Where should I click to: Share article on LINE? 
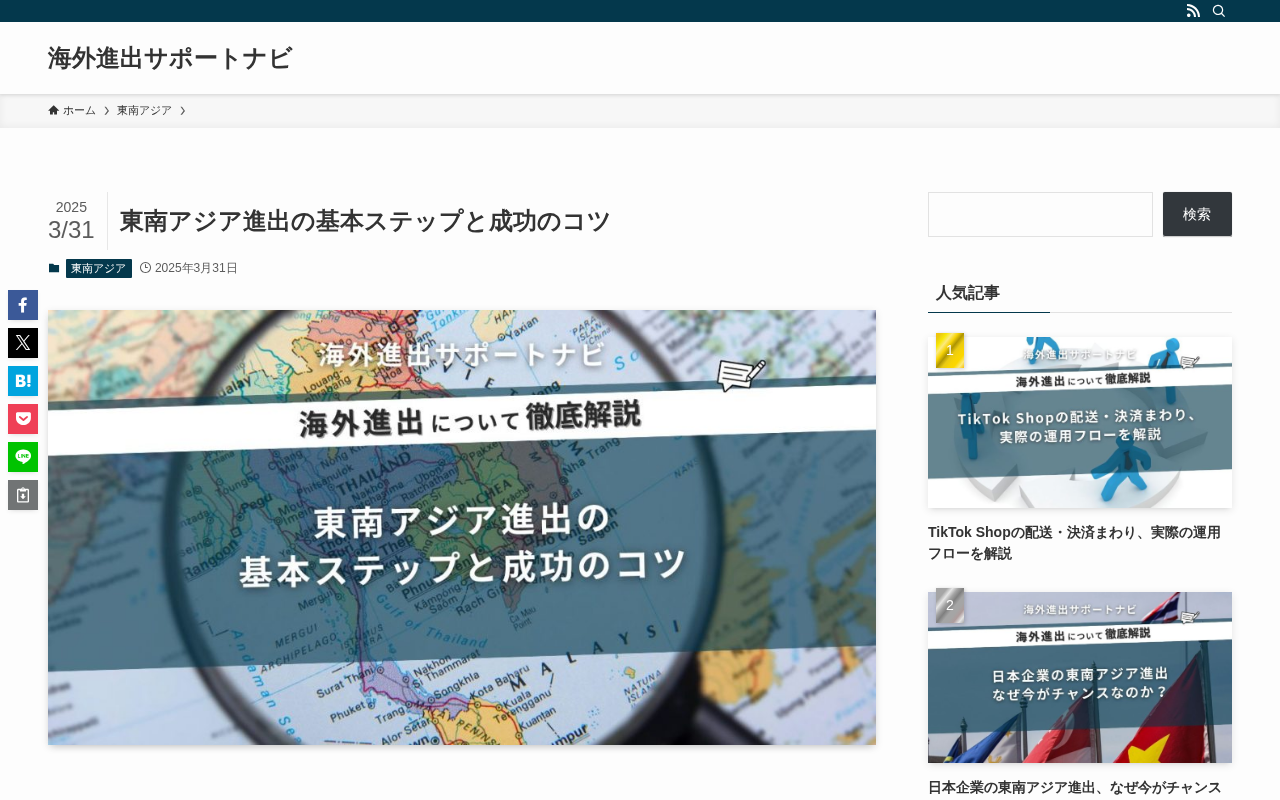coord(23,457)
